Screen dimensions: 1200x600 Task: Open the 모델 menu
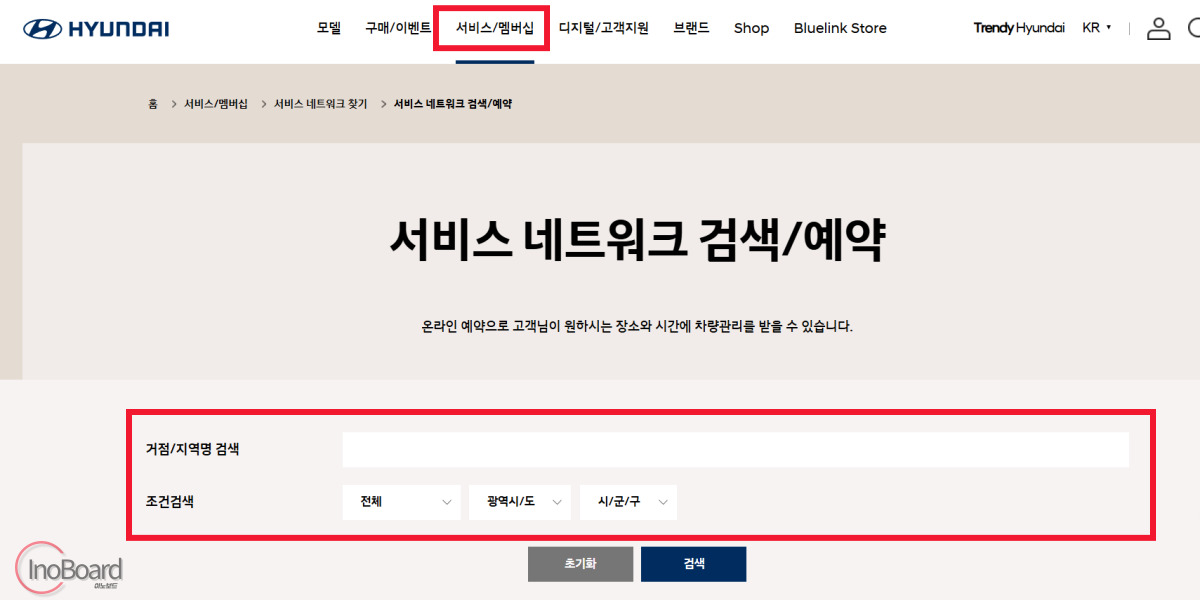[x=329, y=28]
